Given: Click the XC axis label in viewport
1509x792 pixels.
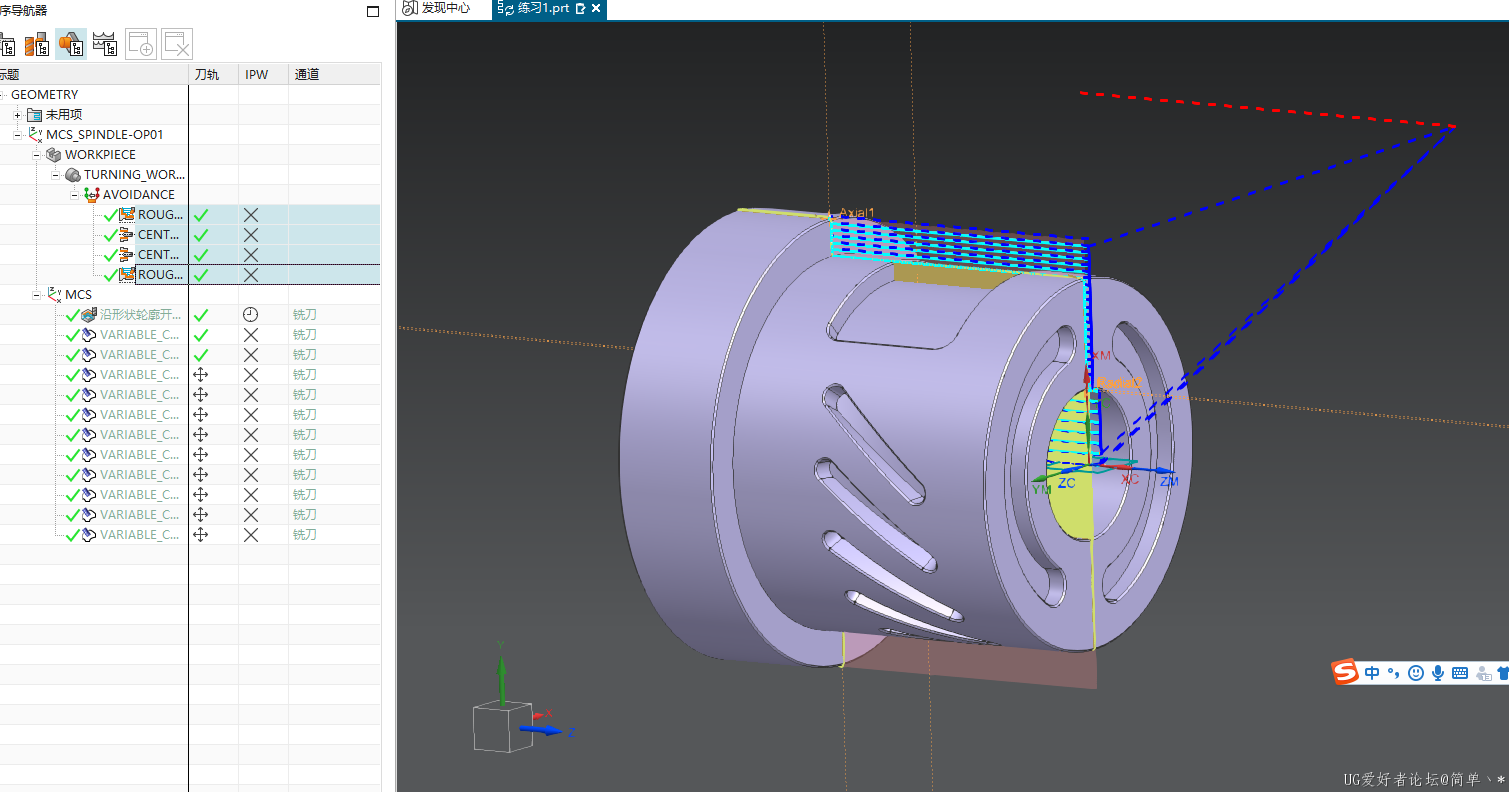Looking at the screenshot, I should [1130, 480].
